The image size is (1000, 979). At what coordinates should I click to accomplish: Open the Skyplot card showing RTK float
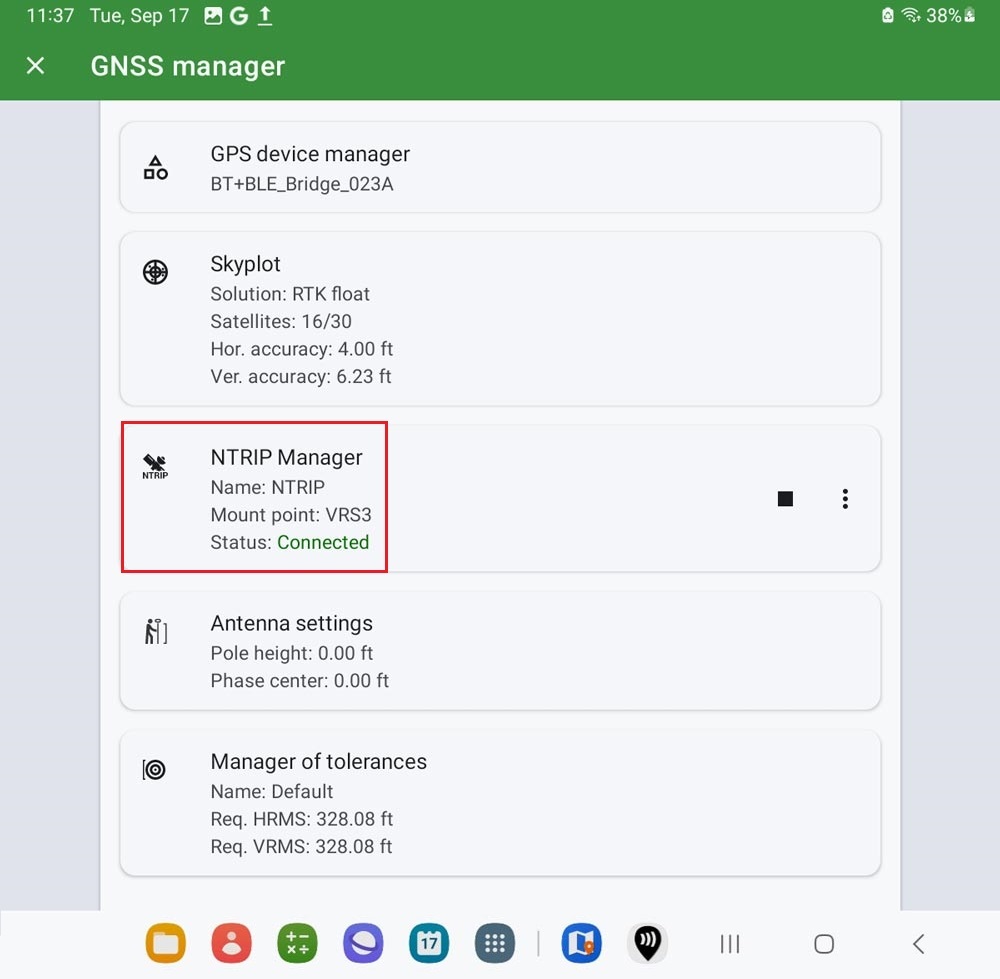(x=500, y=320)
